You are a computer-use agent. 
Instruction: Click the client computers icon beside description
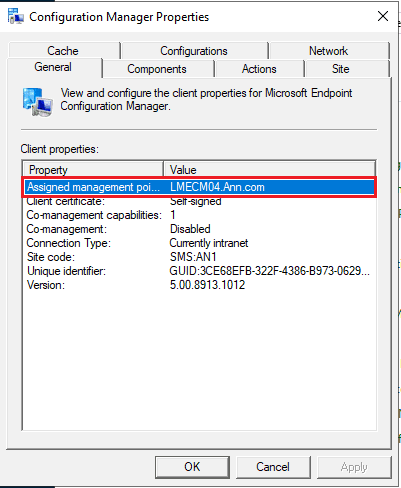click(x=37, y=102)
